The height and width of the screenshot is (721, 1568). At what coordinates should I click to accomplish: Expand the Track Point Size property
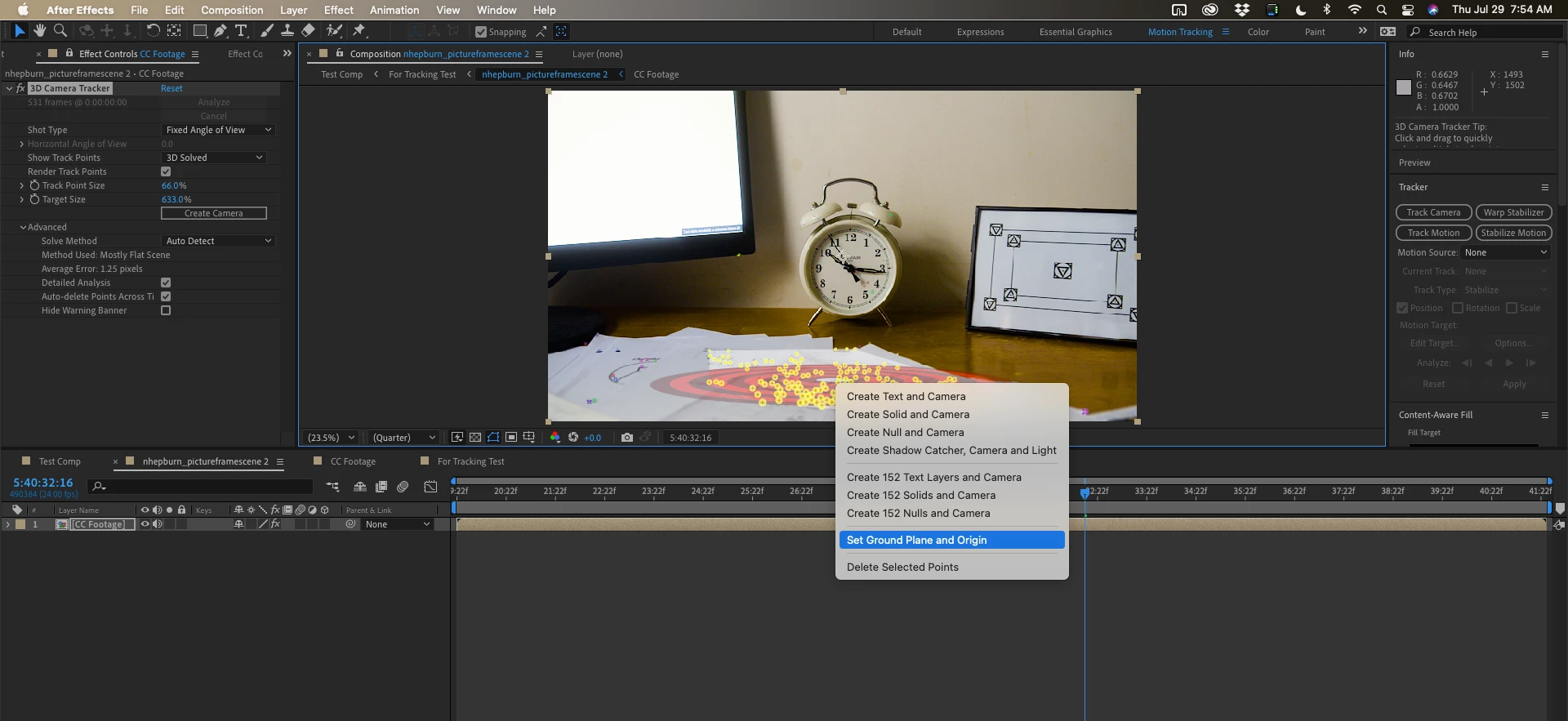tap(22, 185)
